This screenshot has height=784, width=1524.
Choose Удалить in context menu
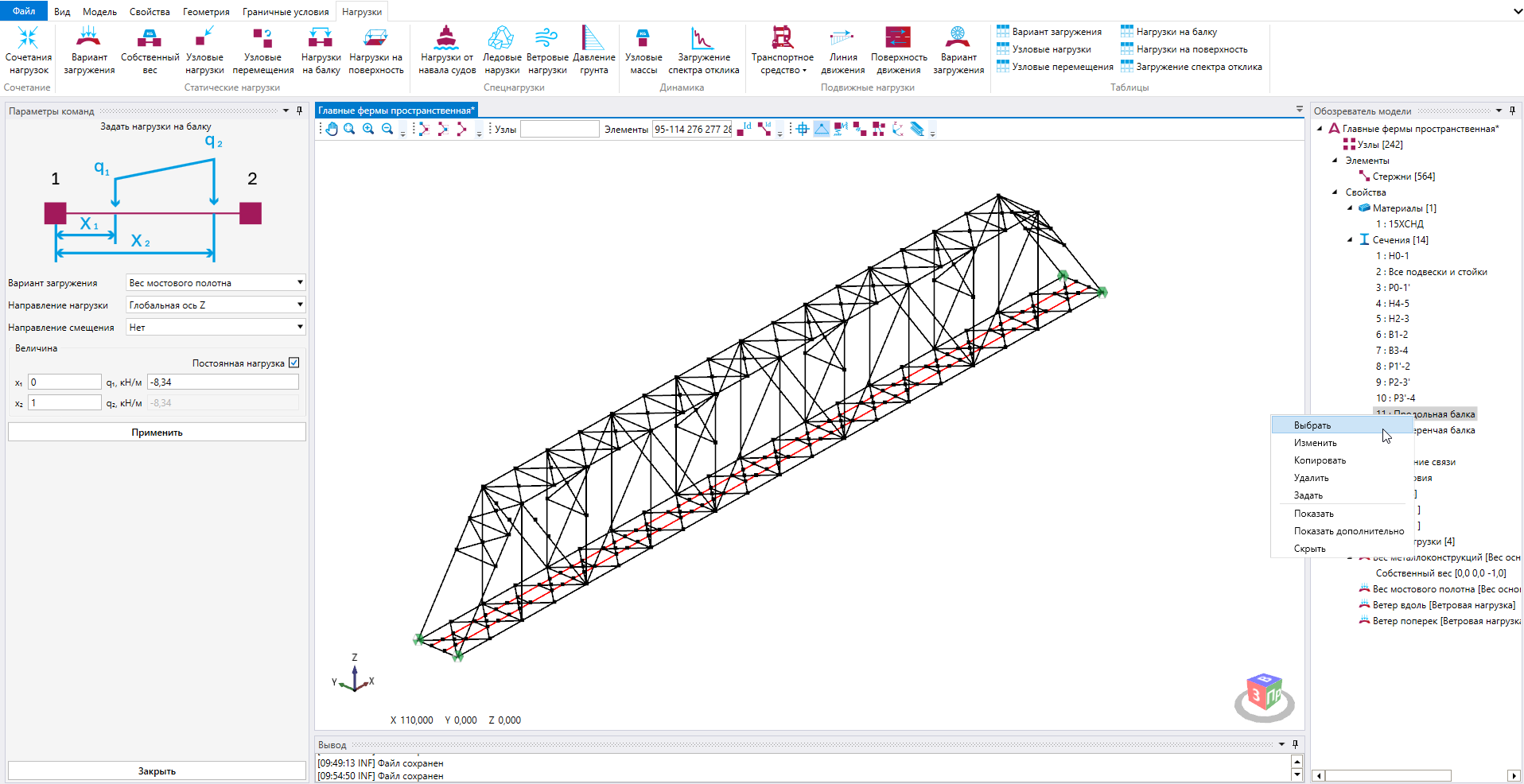1342,478
